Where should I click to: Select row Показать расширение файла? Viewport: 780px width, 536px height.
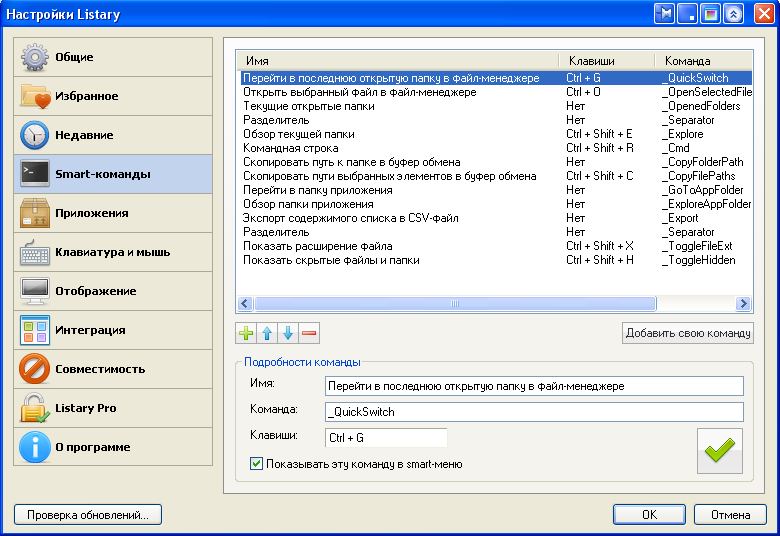(496, 246)
